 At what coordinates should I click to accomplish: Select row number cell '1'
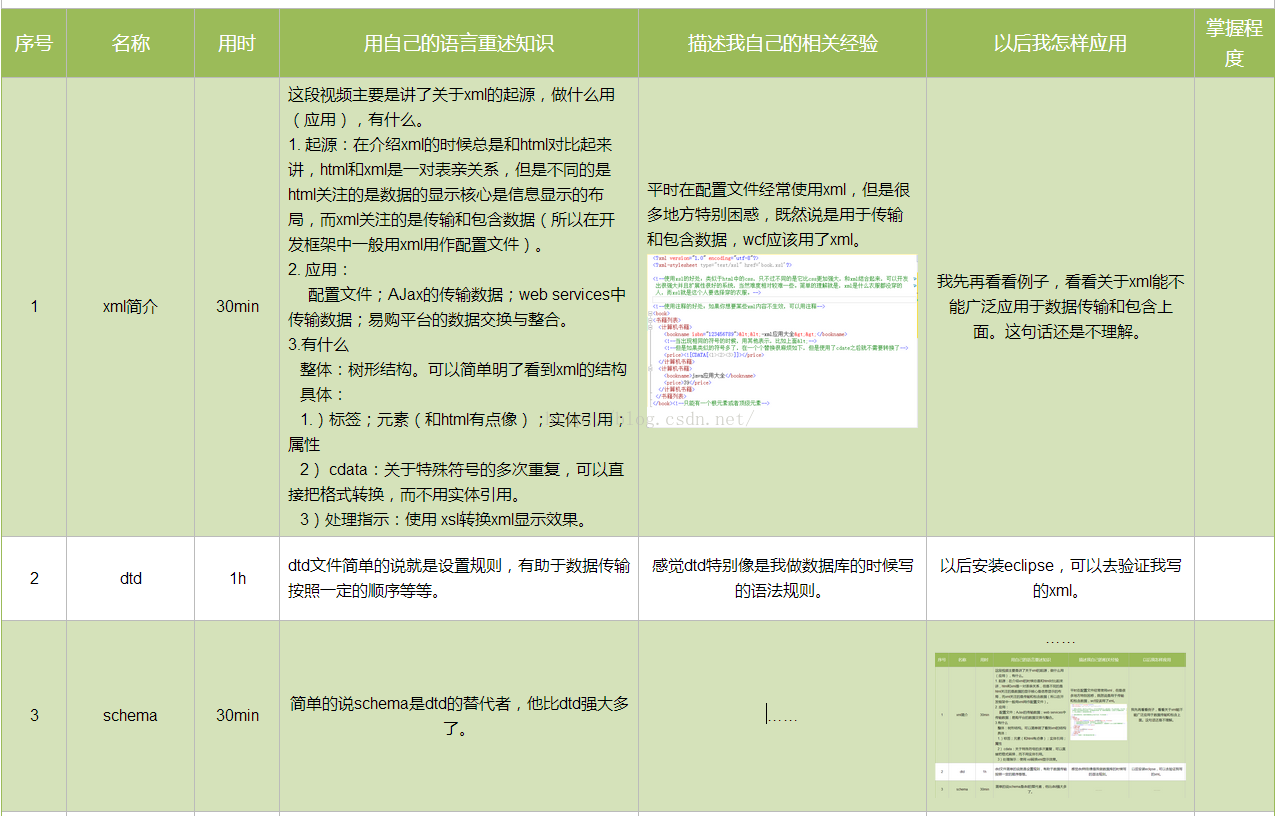point(34,307)
